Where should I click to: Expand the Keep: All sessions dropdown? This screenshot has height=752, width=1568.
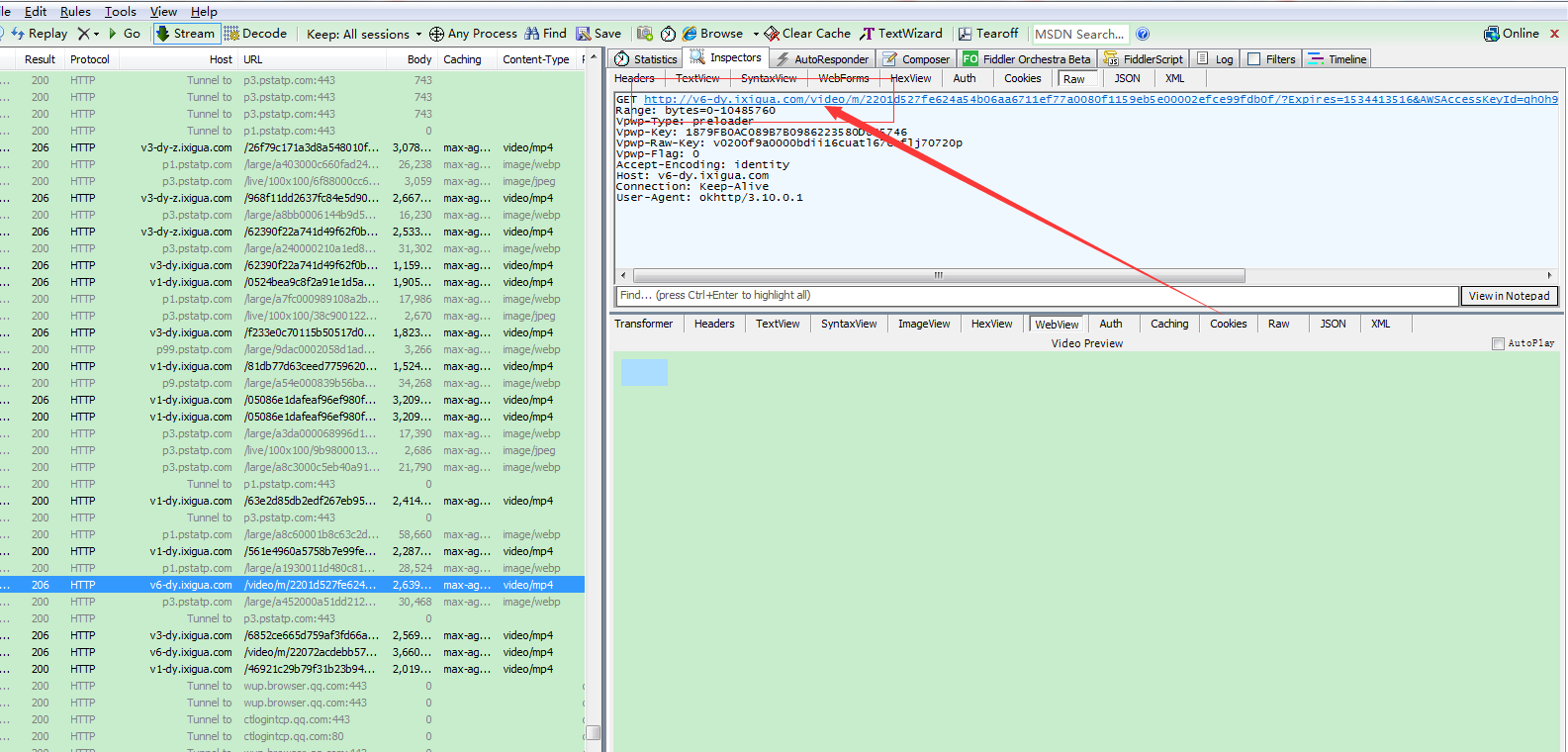click(418, 35)
